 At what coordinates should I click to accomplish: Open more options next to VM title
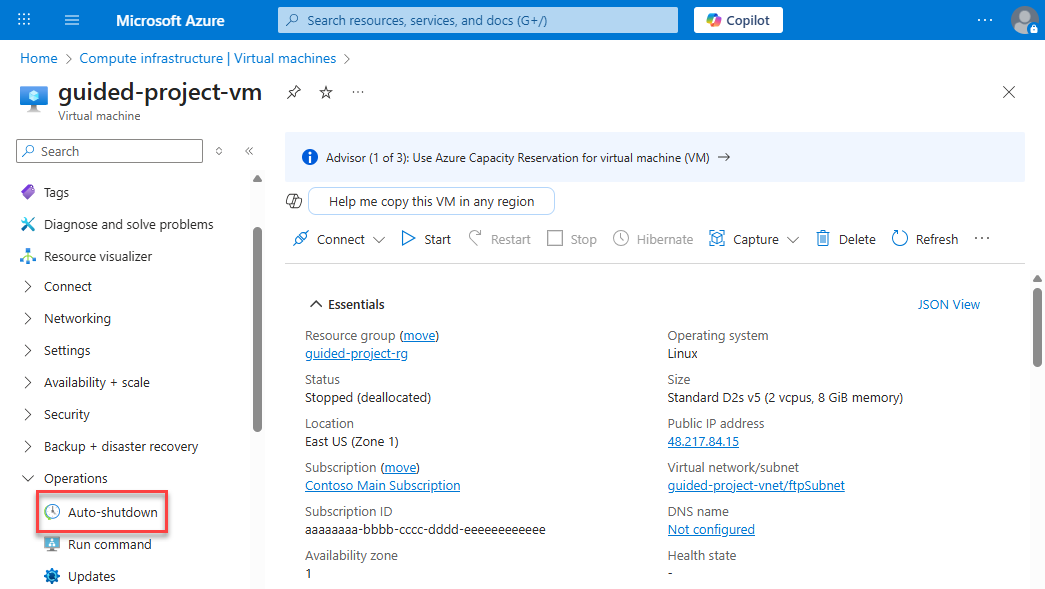(358, 93)
